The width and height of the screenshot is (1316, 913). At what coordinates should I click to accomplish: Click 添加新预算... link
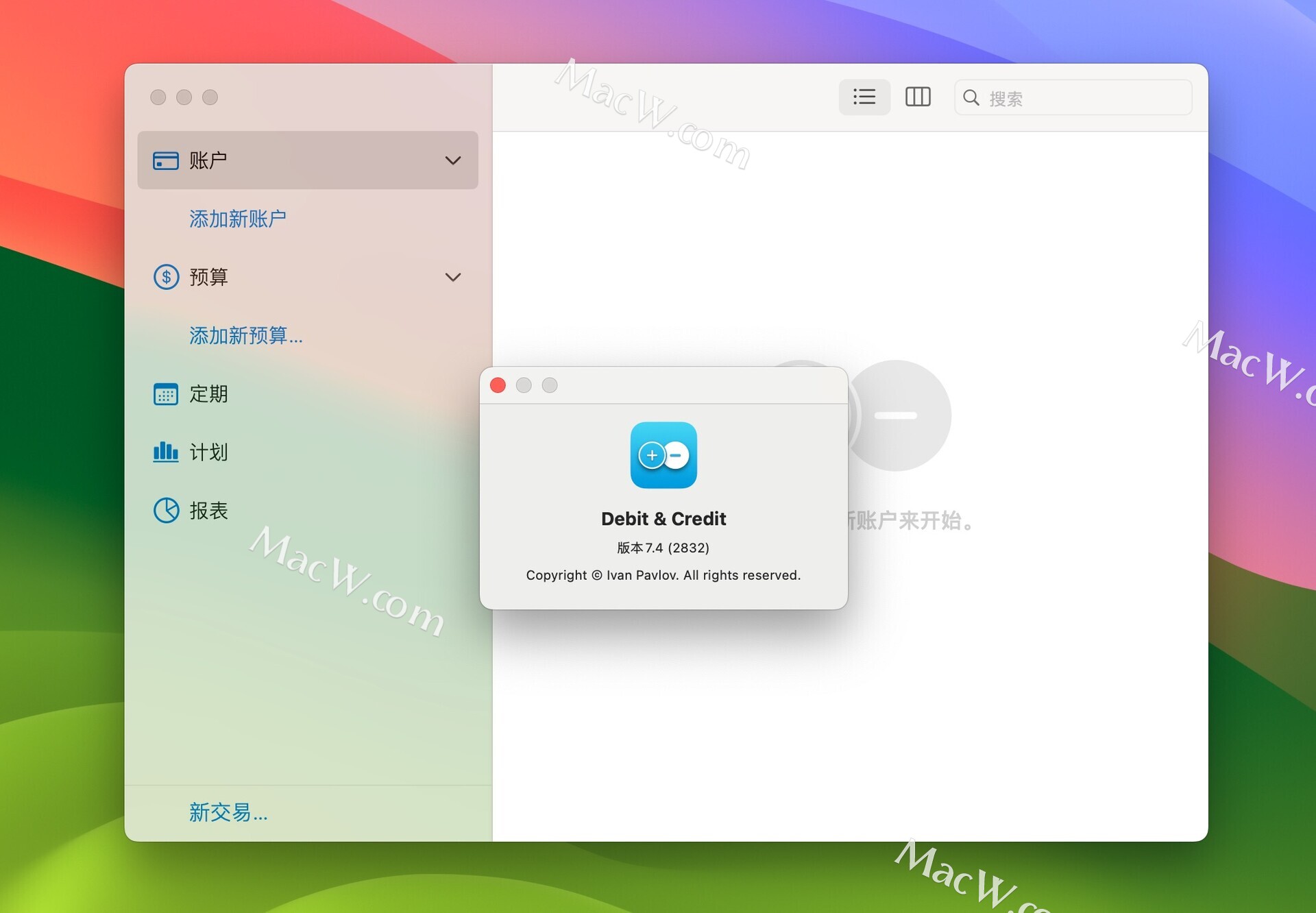[246, 335]
